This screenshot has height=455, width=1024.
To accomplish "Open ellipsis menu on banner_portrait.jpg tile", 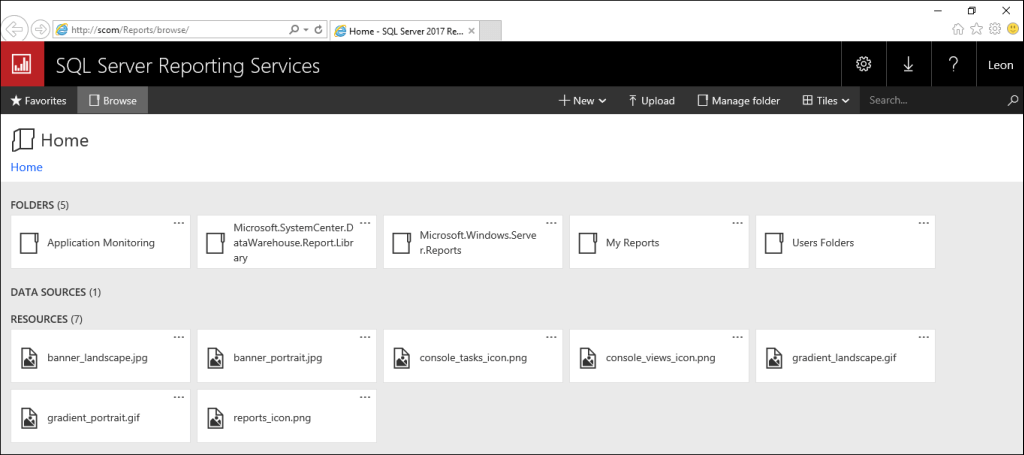I will coord(365,337).
